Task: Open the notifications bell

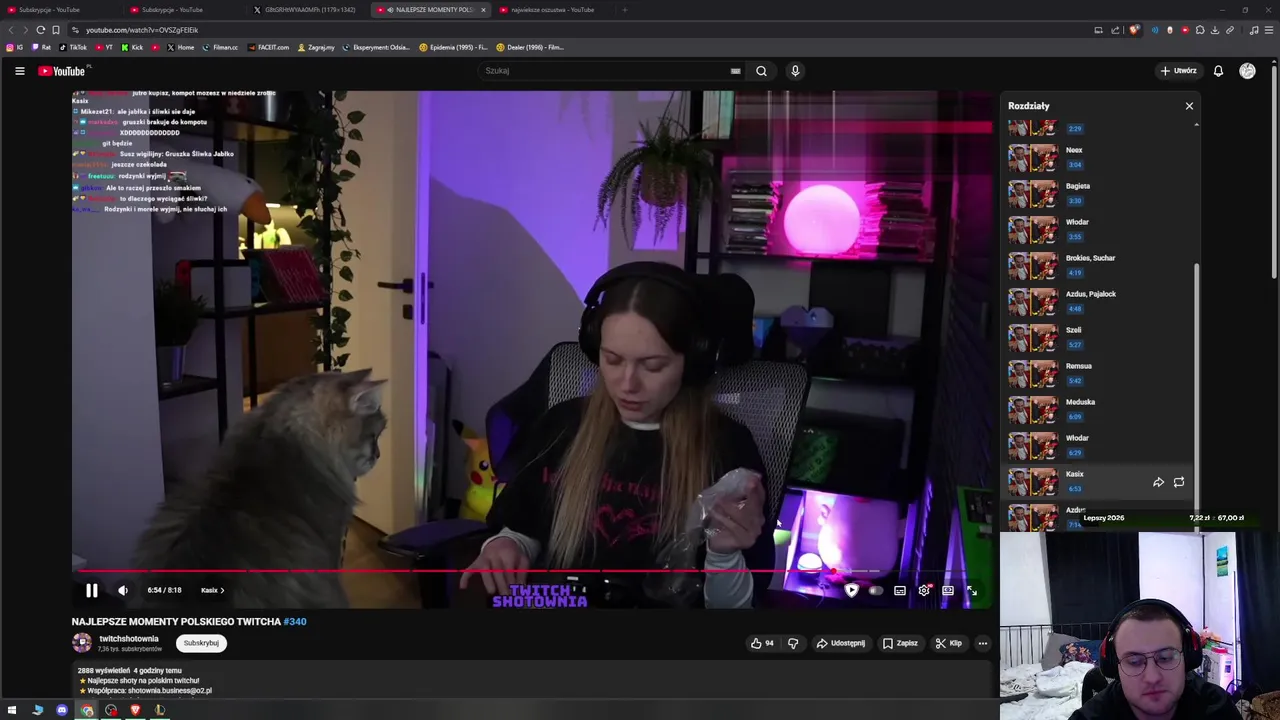Action: coord(1218,71)
